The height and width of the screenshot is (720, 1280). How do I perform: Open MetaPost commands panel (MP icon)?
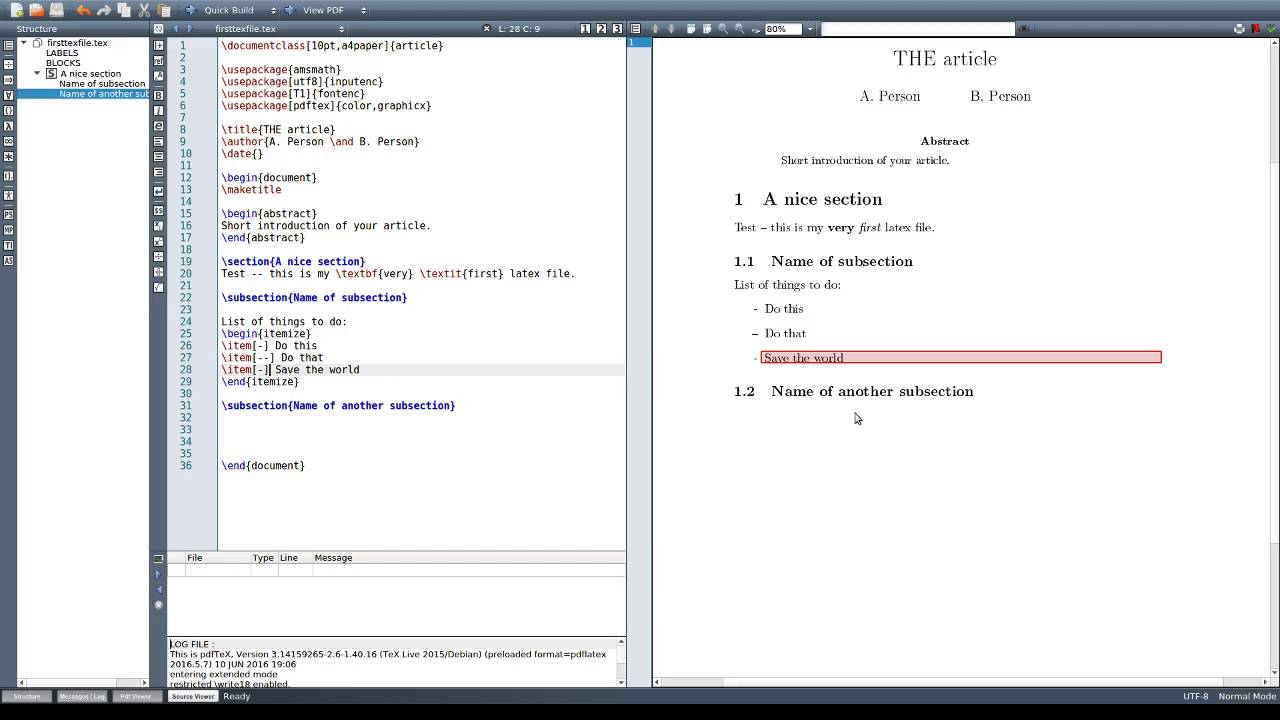[8, 230]
